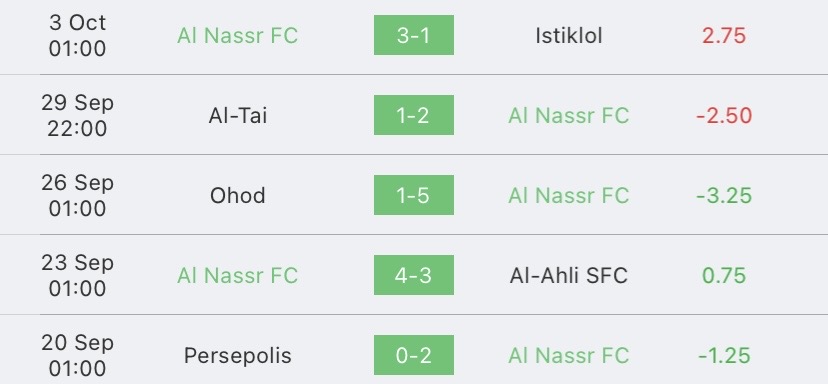Select Al Nassr FC in the 20 Sep row
The image size is (828, 384).
pos(569,355)
